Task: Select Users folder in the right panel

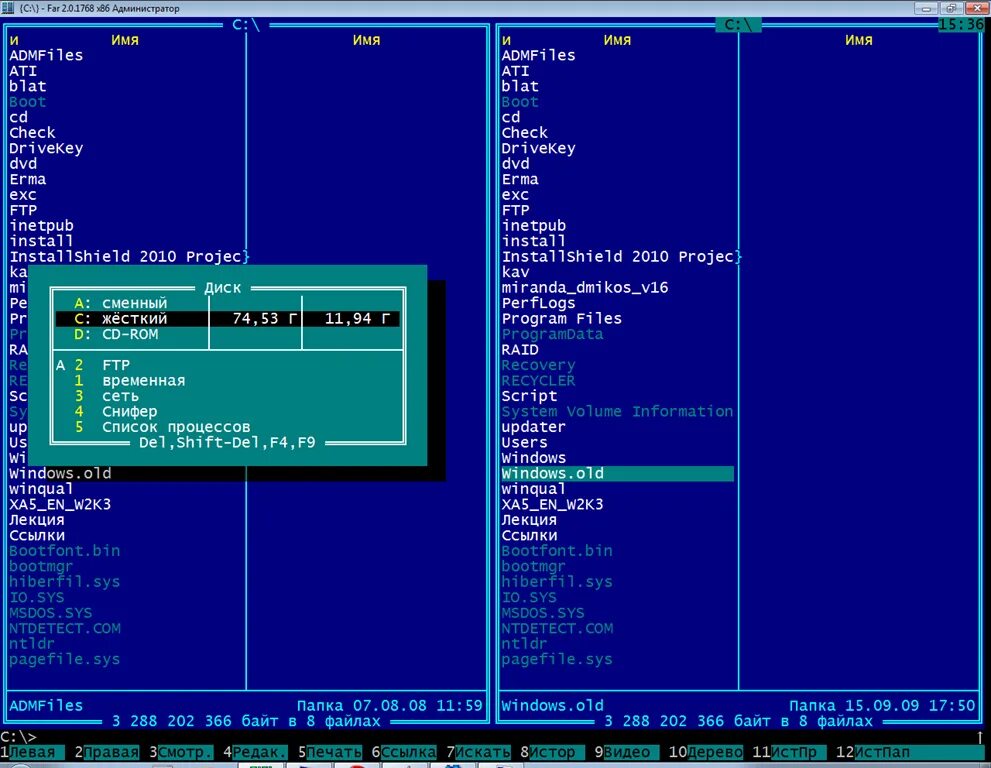Action: (x=525, y=442)
